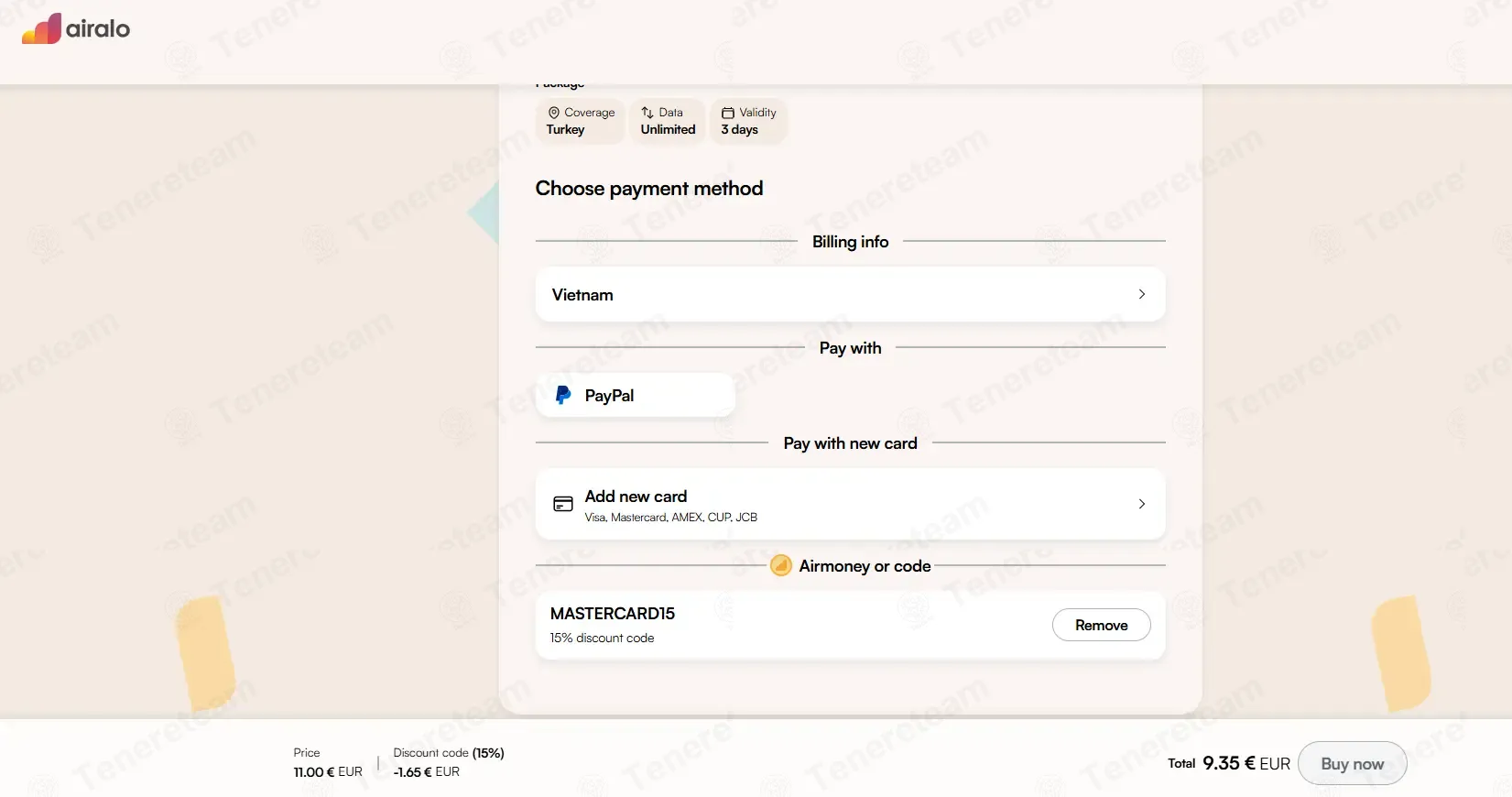Open the Airalo logo home link
Screen dimensions: 1512x797
coord(76,28)
